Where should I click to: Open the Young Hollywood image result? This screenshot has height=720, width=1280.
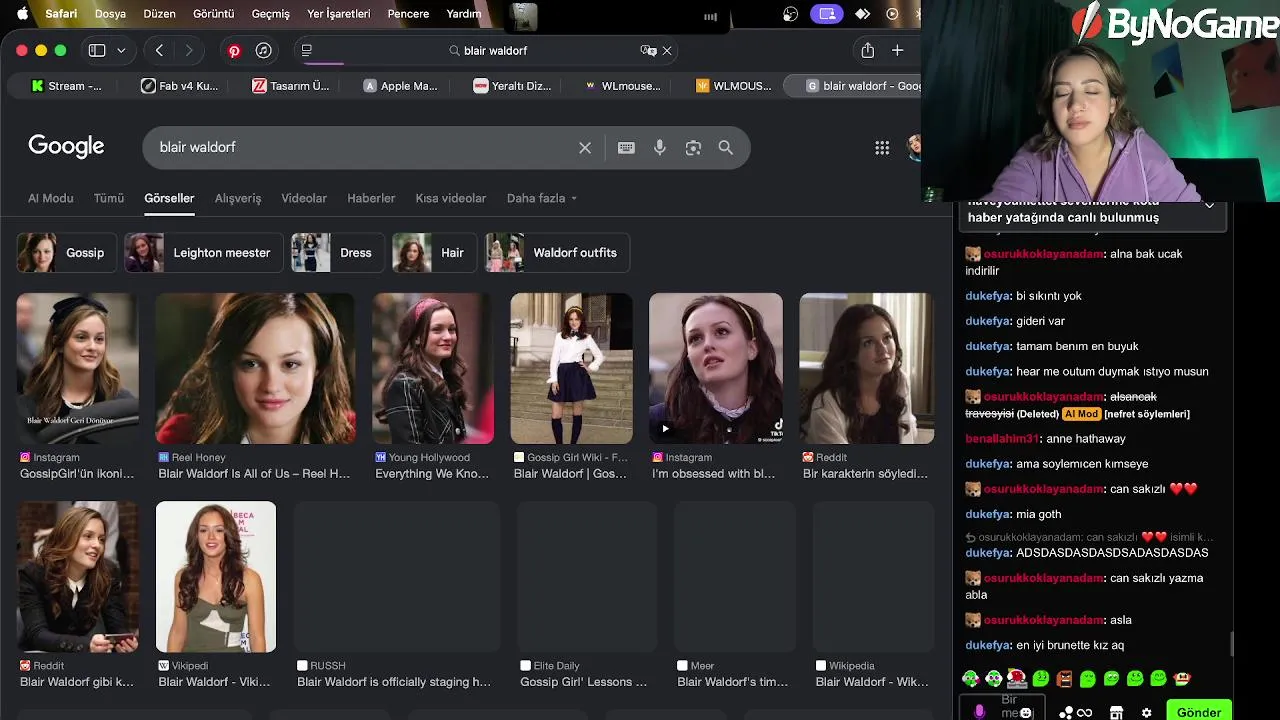click(433, 368)
